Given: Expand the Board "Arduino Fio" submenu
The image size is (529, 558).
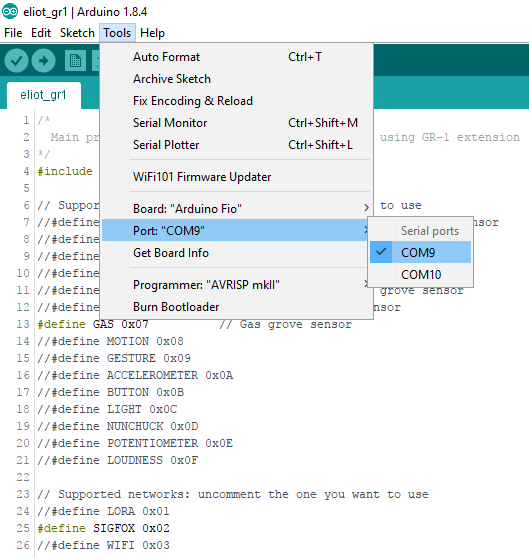Looking at the screenshot, I should pyautogui.click(x=237, y=209).
